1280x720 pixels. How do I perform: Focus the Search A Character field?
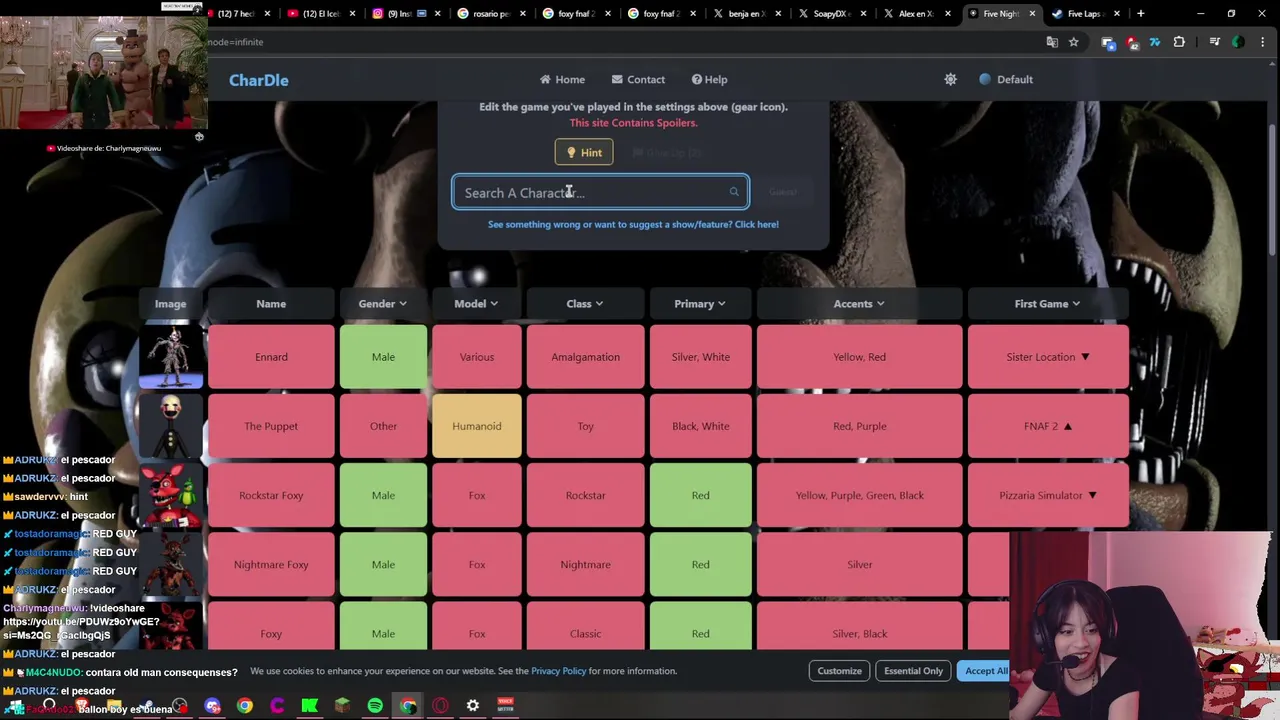(600, 192)
